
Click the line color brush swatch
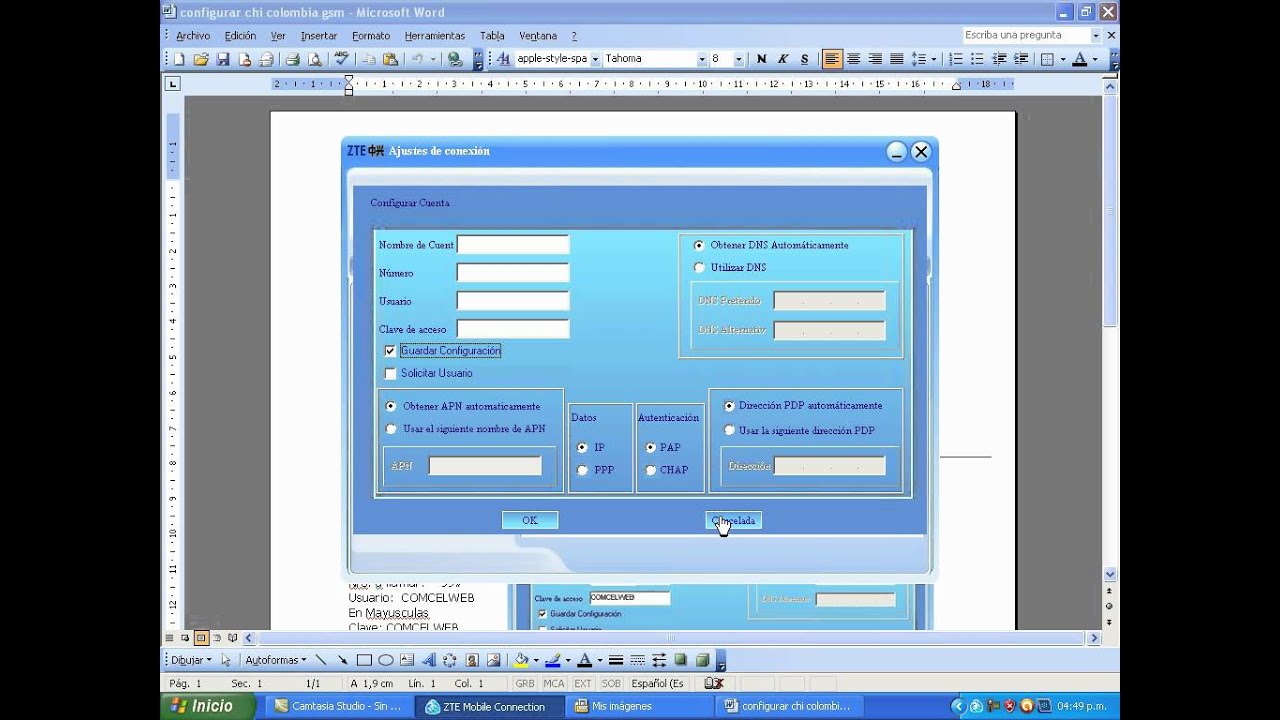point(553,660)
